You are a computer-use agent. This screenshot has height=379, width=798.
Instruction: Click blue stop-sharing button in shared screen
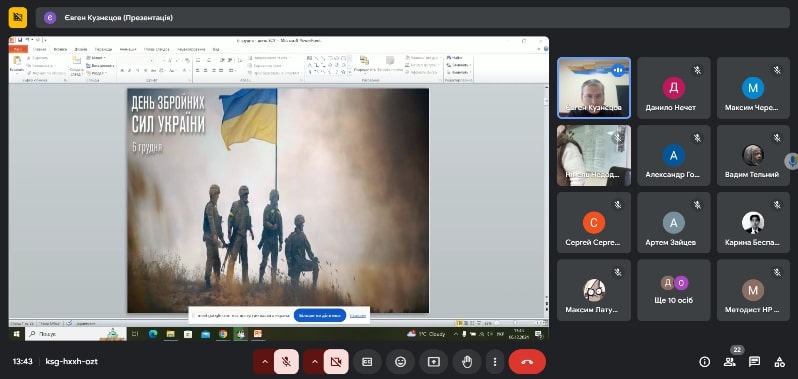coord(320,315)
